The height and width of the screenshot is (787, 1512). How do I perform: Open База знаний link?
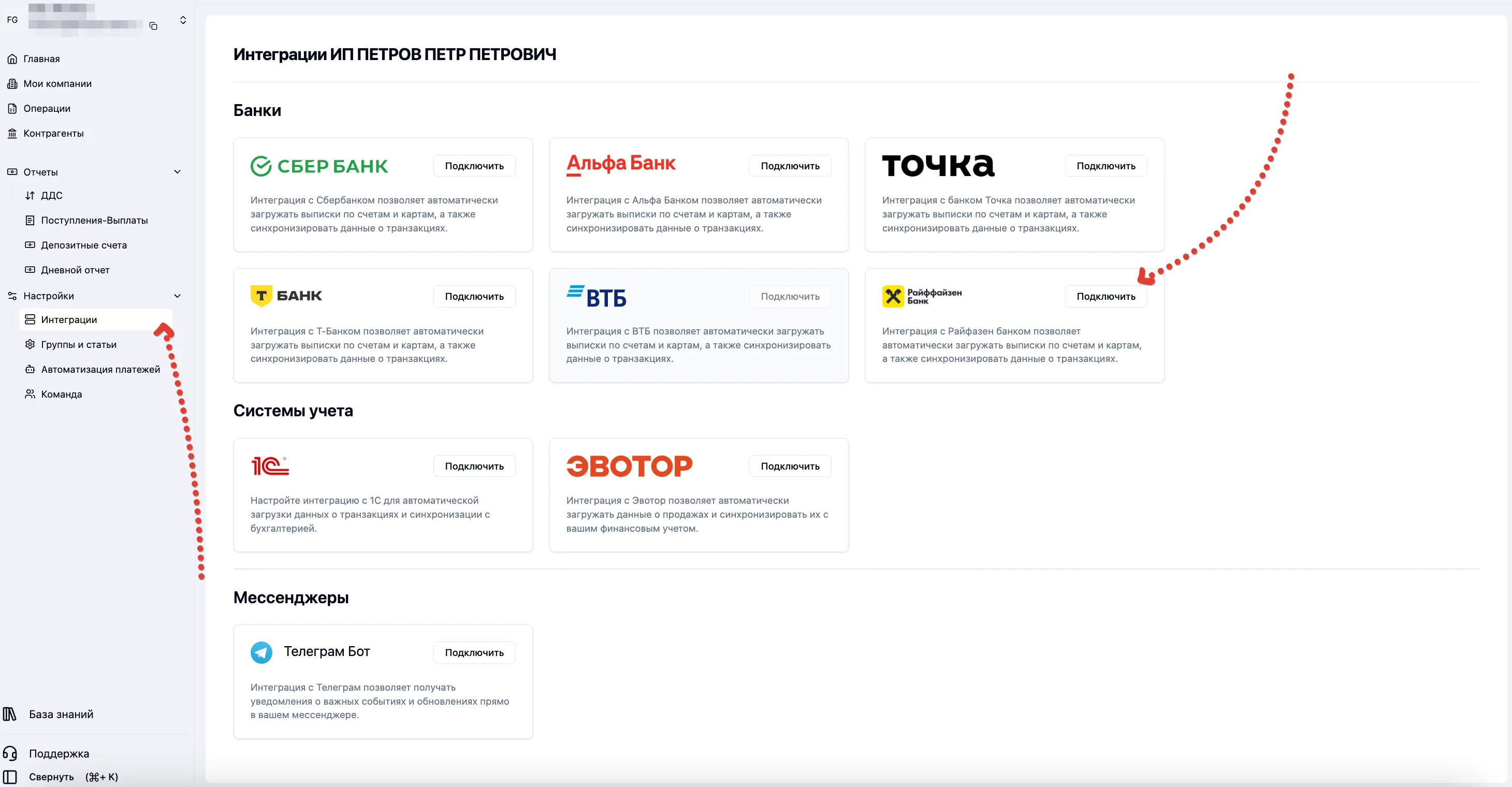[x=61, y=714]
